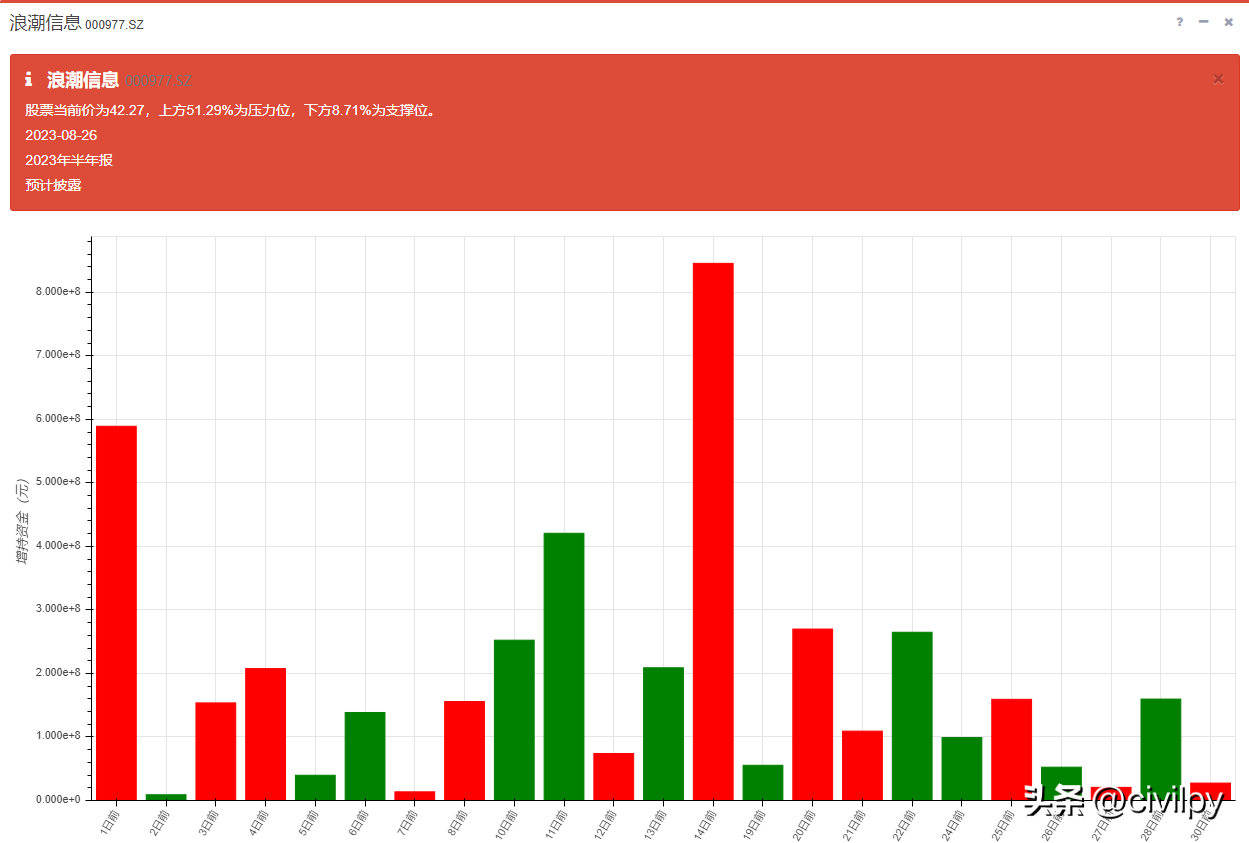1249x843 pixels.
Task: Click the info icon in the red alert
Action: tap(29, 79)
